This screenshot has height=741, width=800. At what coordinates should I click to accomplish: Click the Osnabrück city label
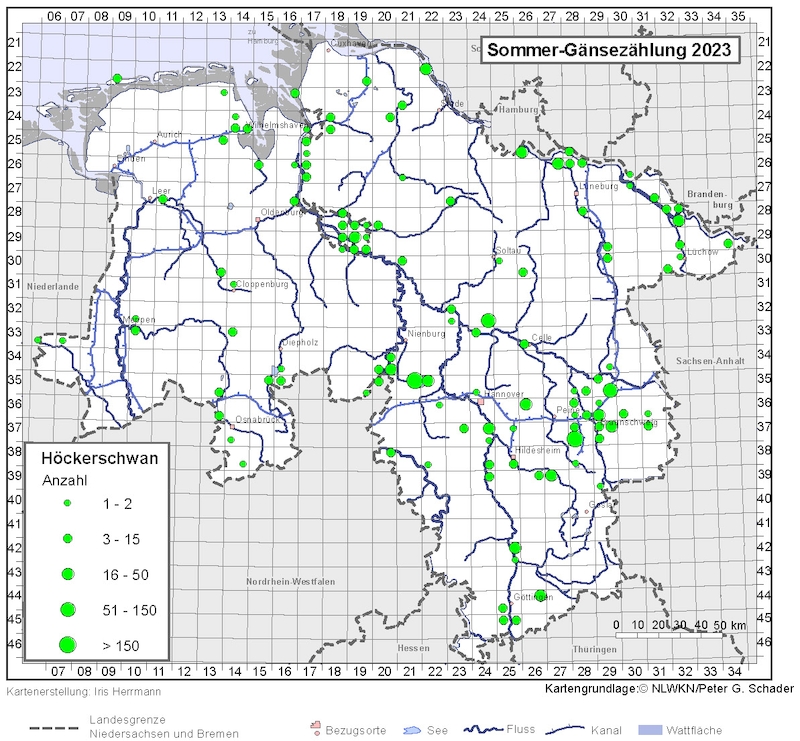coord(253,420)
